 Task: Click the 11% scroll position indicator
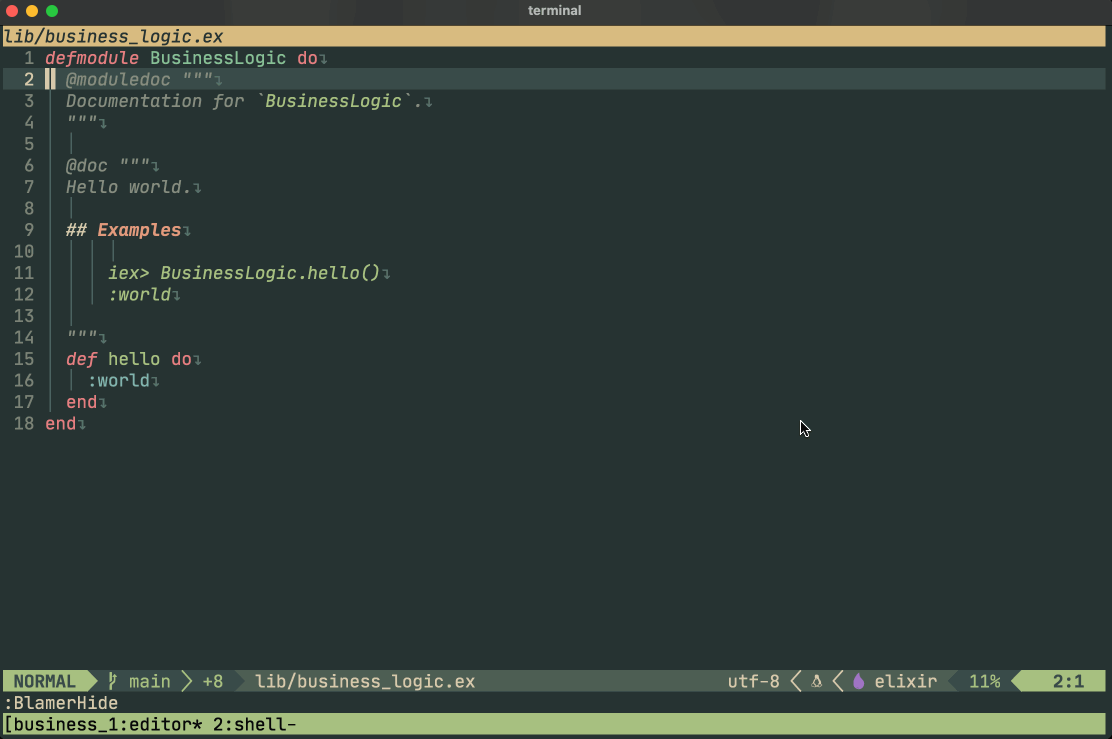click(x=984, y=682)
